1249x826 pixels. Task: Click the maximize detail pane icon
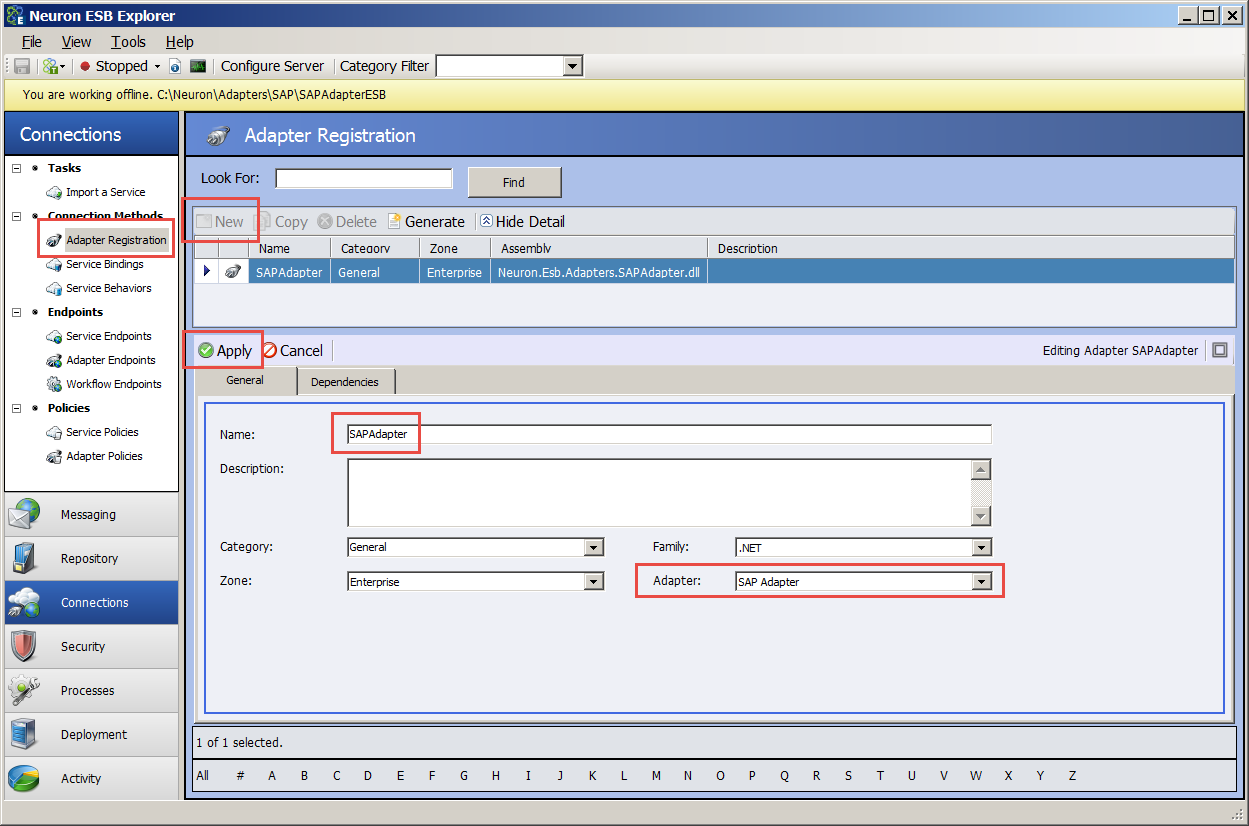tap(1219, 350)
